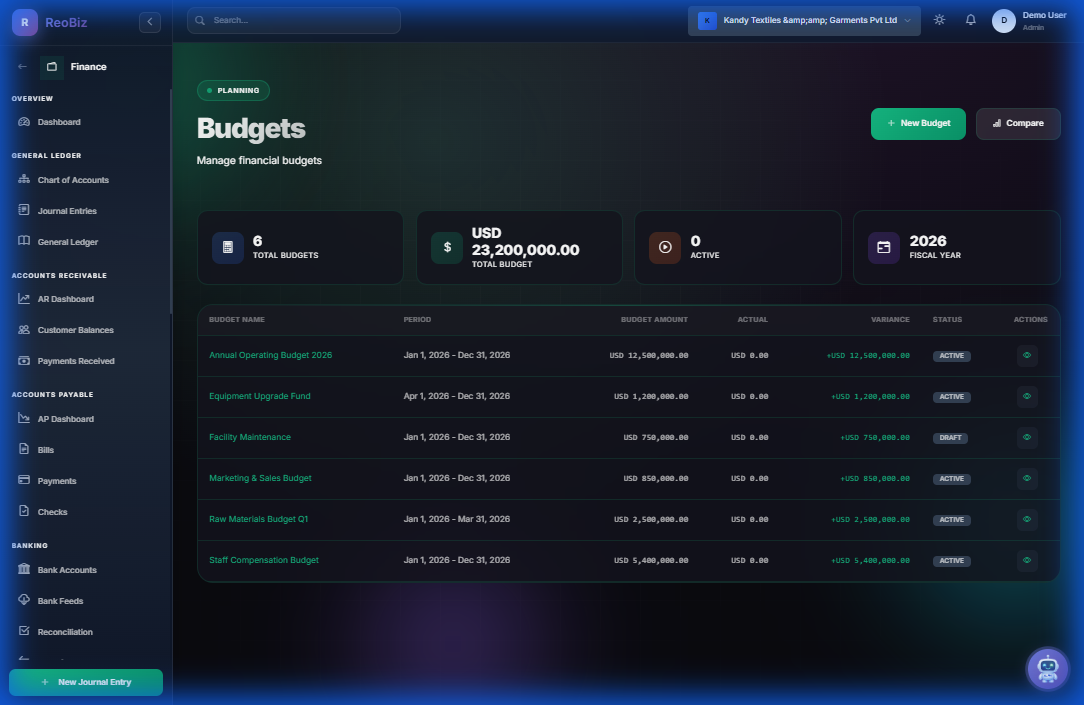The height and width of the screenshot is (705, 1084).
Task: Click the ACTIVE status badge on Equipment Upgrade Fund
Action: pyautogui.click(x=951, y=396)
